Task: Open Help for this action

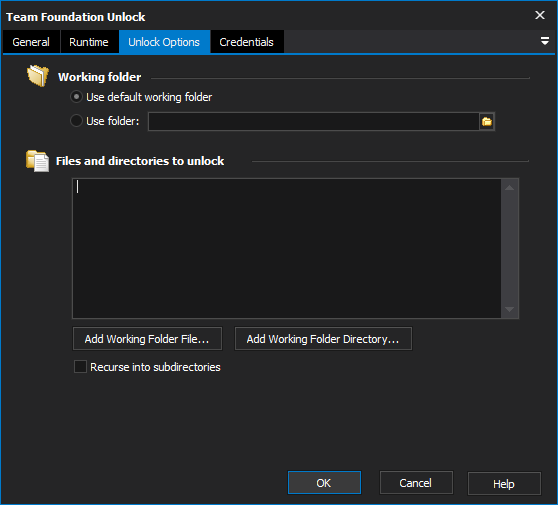Action: pos(504,484)
